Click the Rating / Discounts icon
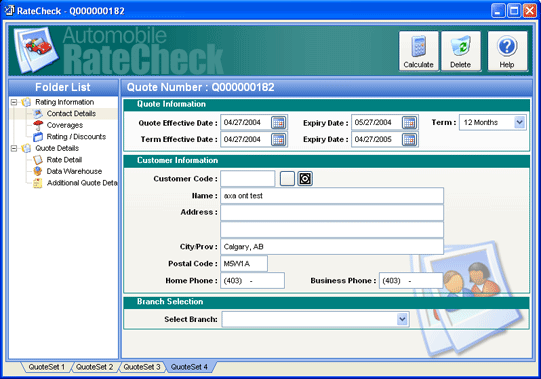 point(38,137)
